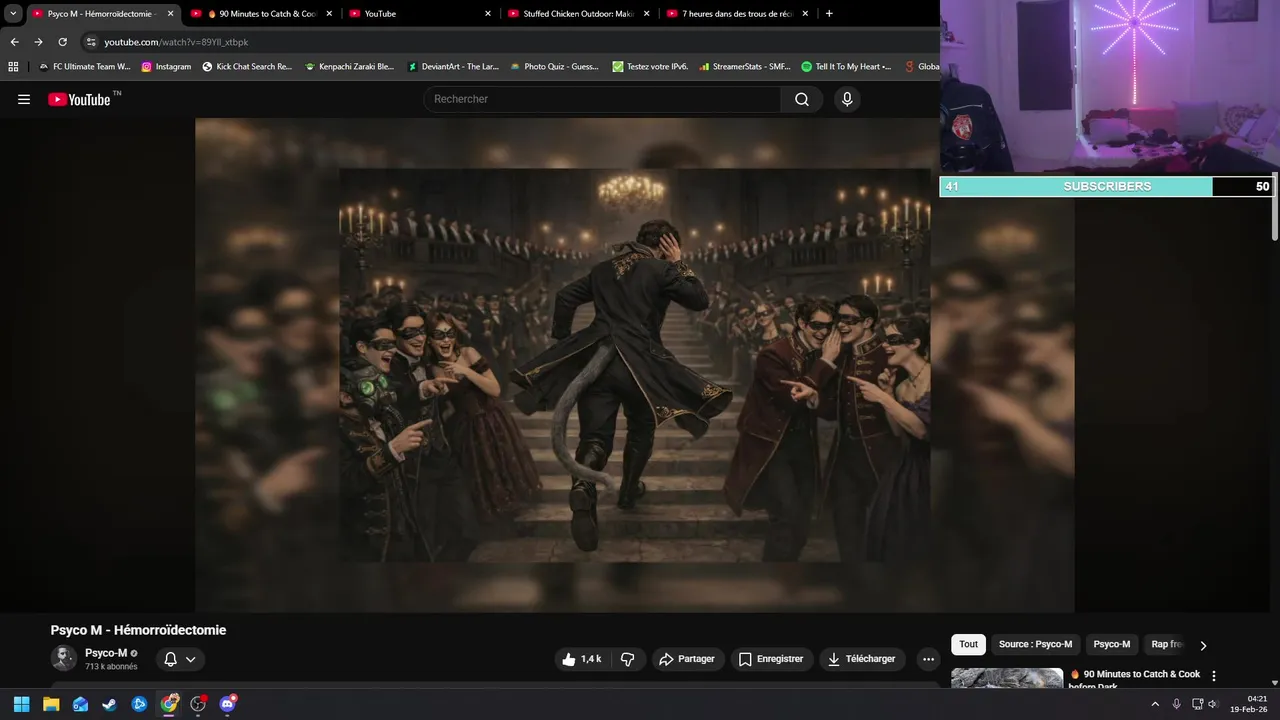This screenshot has height=720, width=1280.
Task: Open network status tray icon
Action: (1197, 704)
